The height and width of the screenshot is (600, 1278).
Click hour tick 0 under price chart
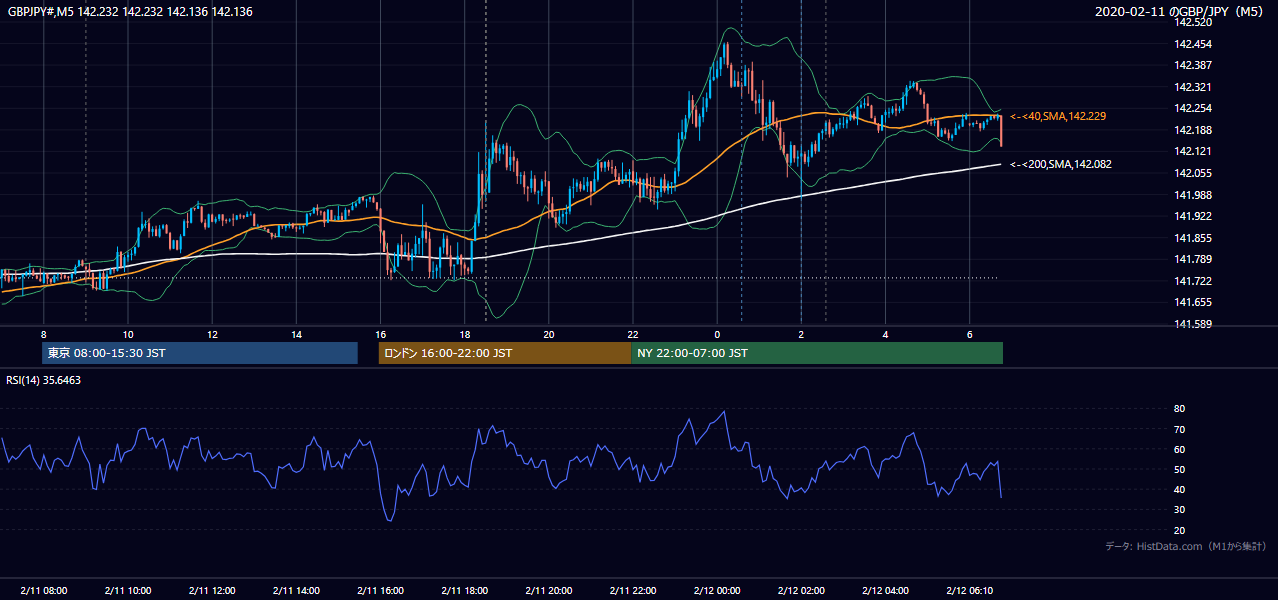717,334
